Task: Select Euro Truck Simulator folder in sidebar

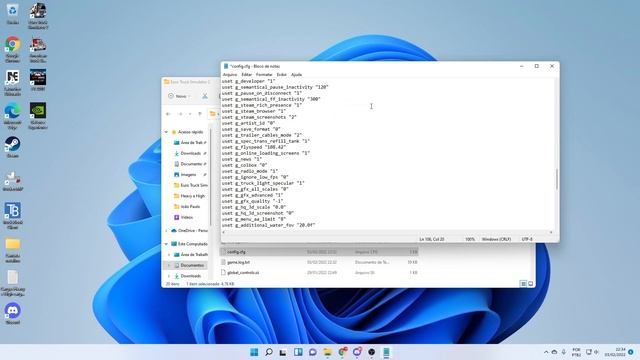Action: point(190,185)
